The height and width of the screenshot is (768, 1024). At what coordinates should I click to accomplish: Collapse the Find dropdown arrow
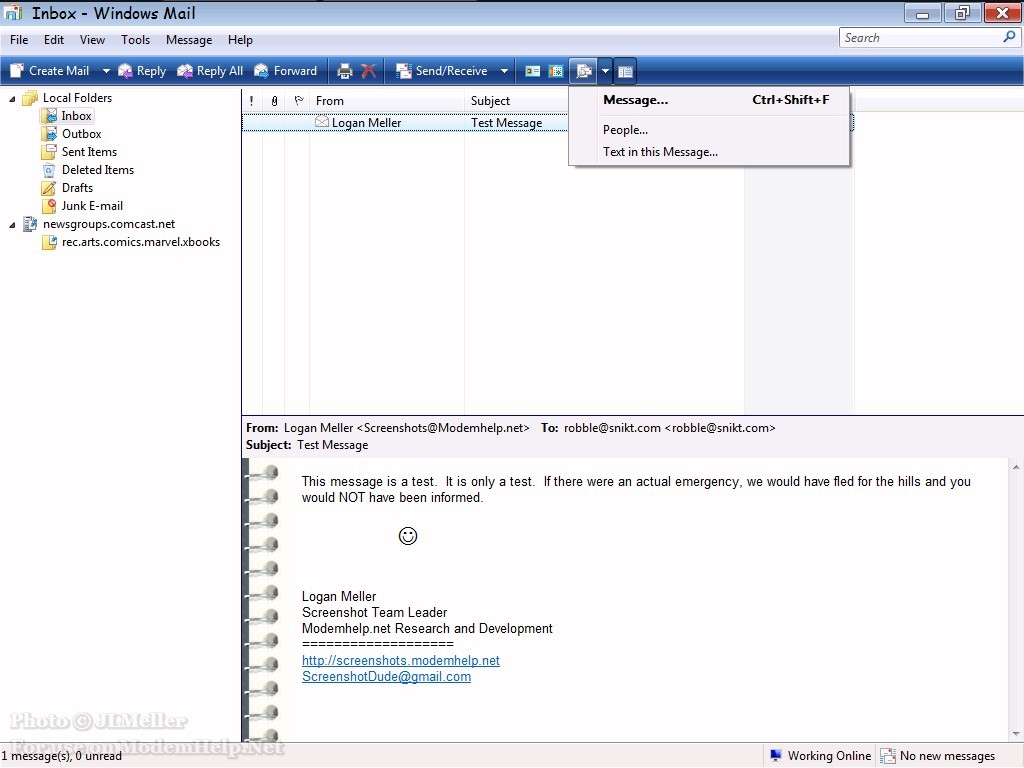605,71
